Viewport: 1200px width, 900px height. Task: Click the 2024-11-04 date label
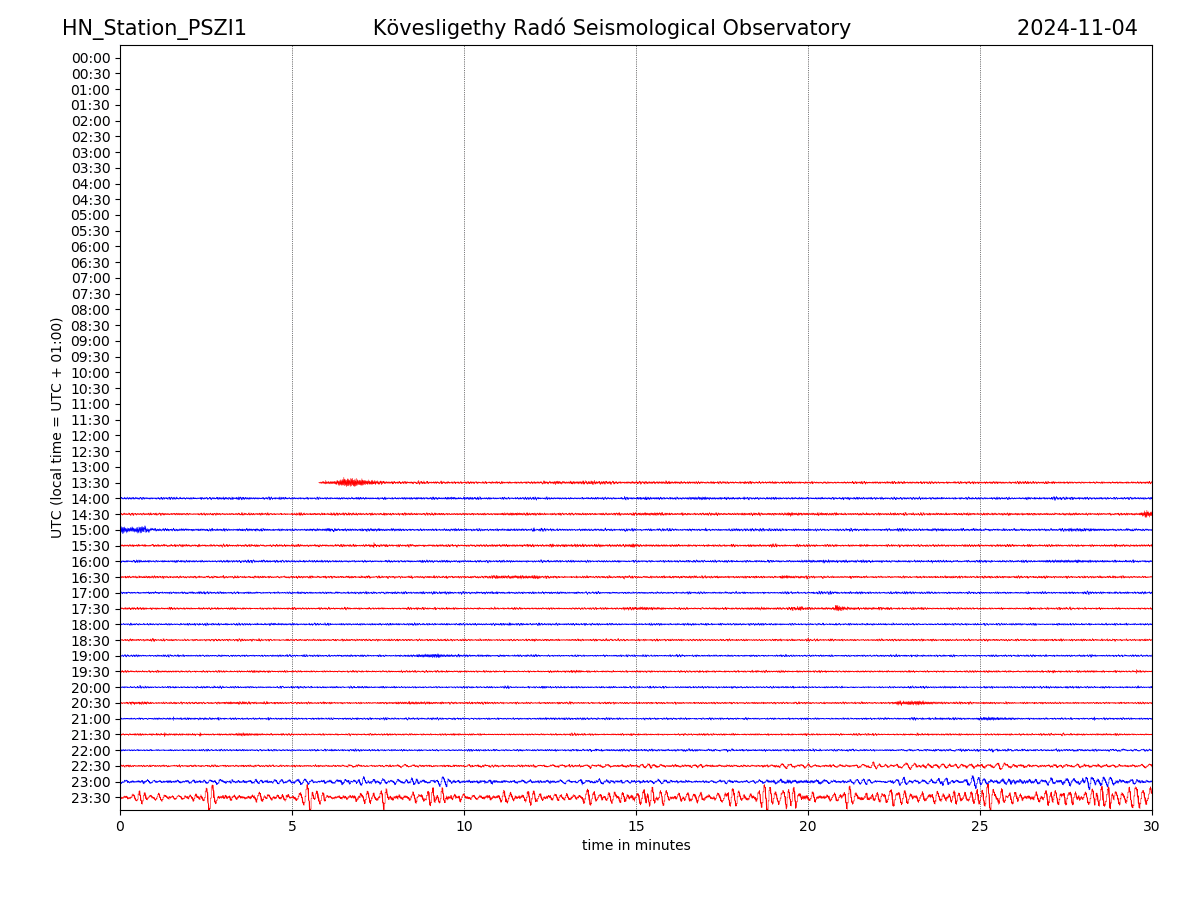click(1076, 28)
